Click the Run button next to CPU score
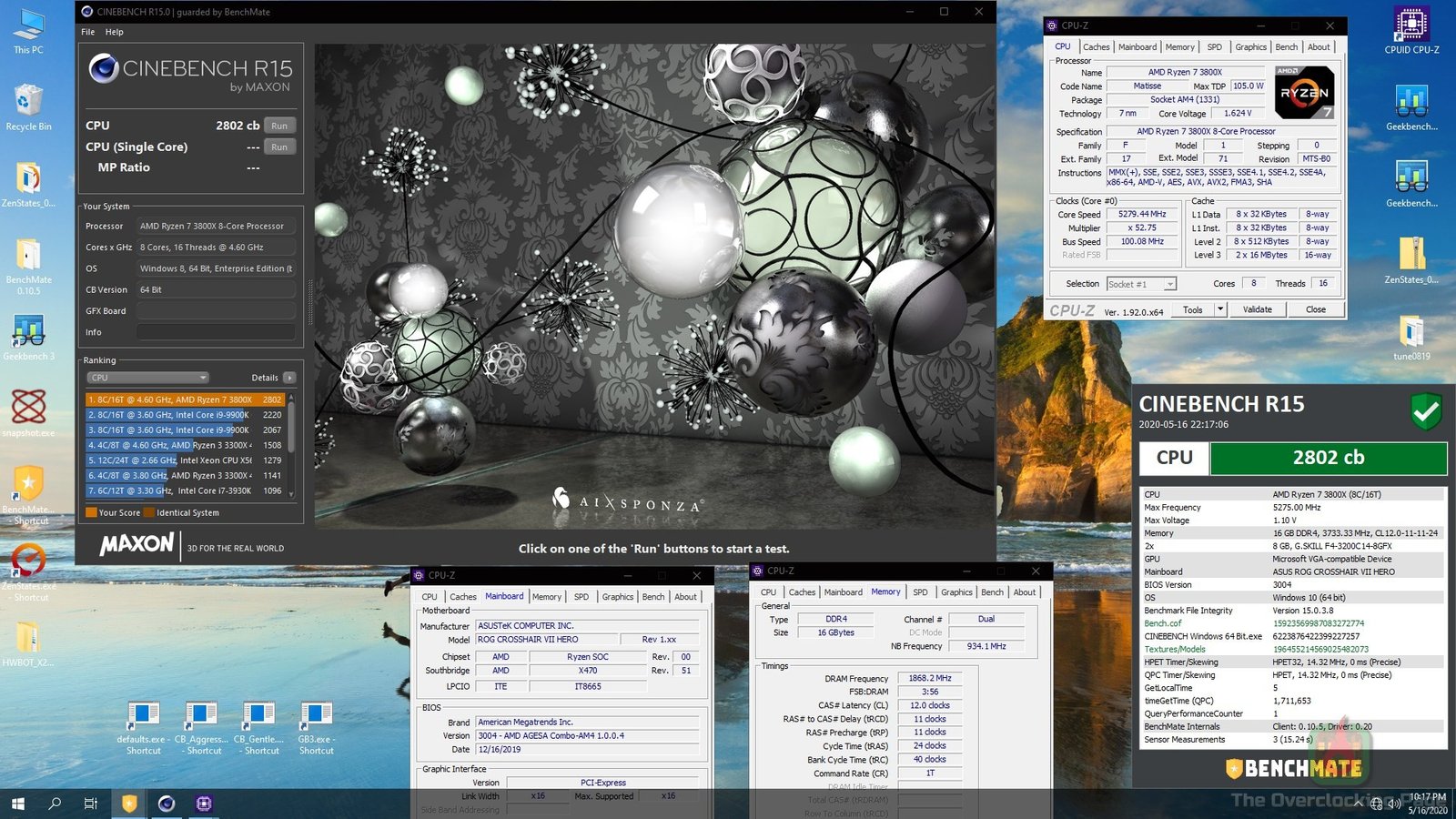Image resolution: width=1456 pixels, height=819 pixels. pos(279,126)
